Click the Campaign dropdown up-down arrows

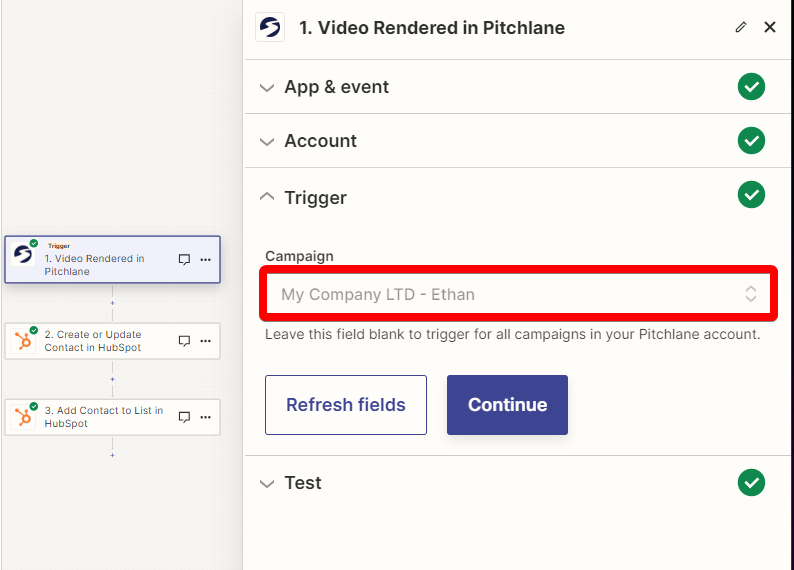pos(750,294)
